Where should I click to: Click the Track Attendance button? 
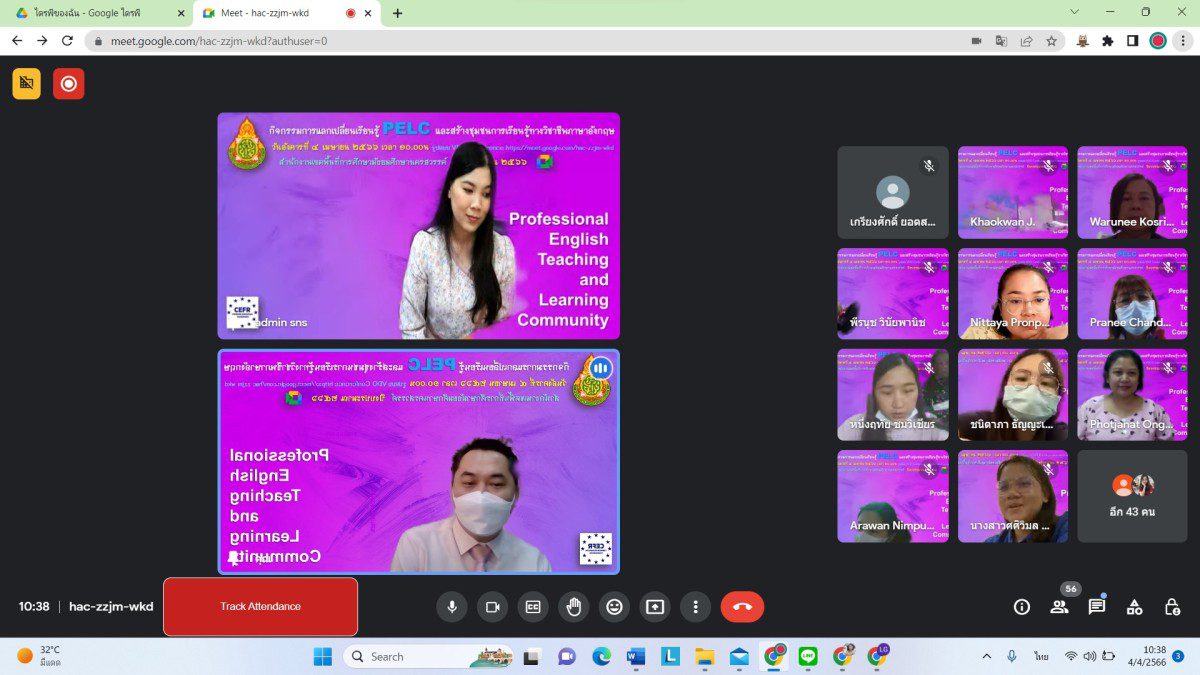[260, 606]
